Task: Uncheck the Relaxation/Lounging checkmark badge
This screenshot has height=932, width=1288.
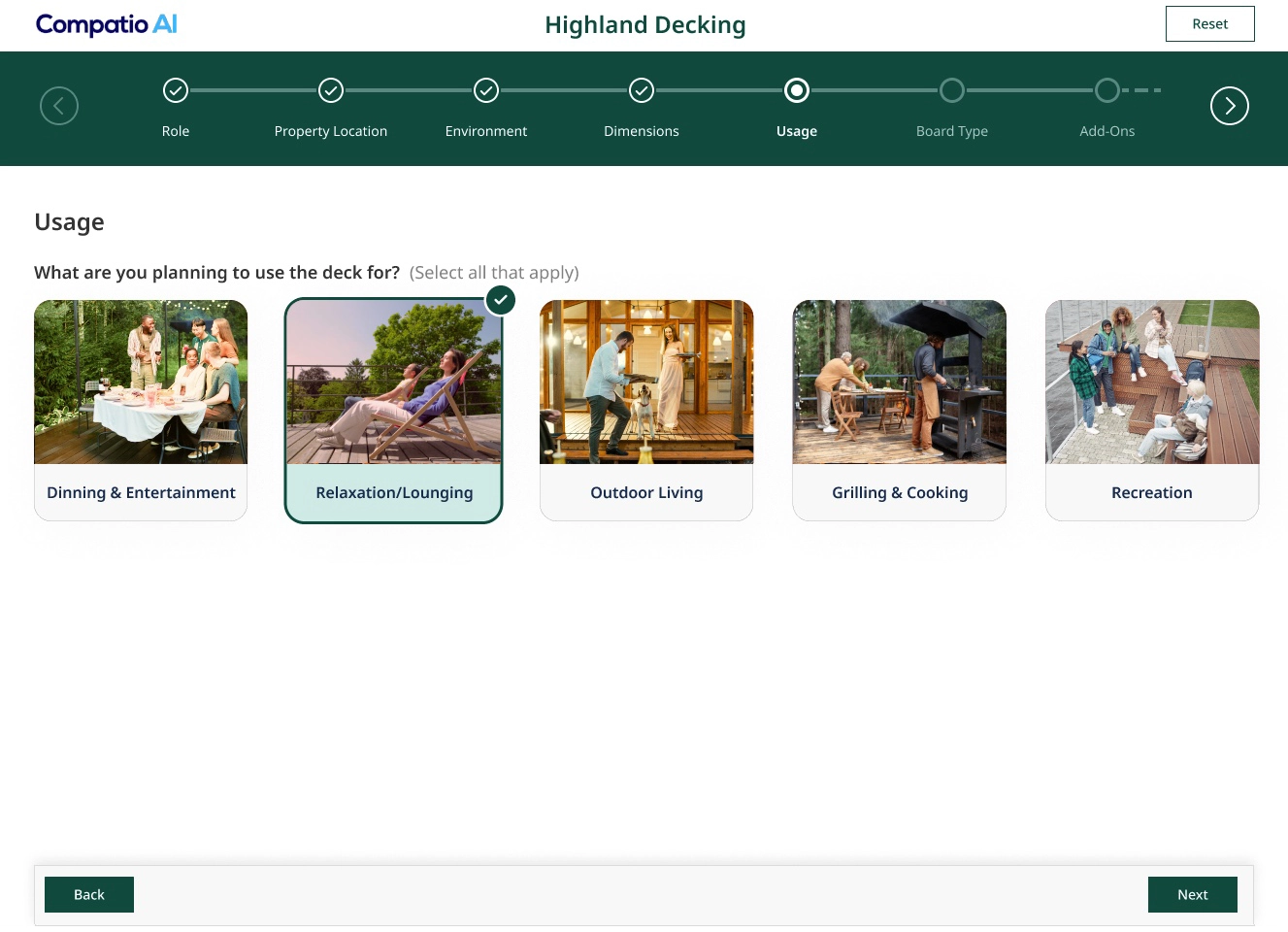Action: point(501,300)
